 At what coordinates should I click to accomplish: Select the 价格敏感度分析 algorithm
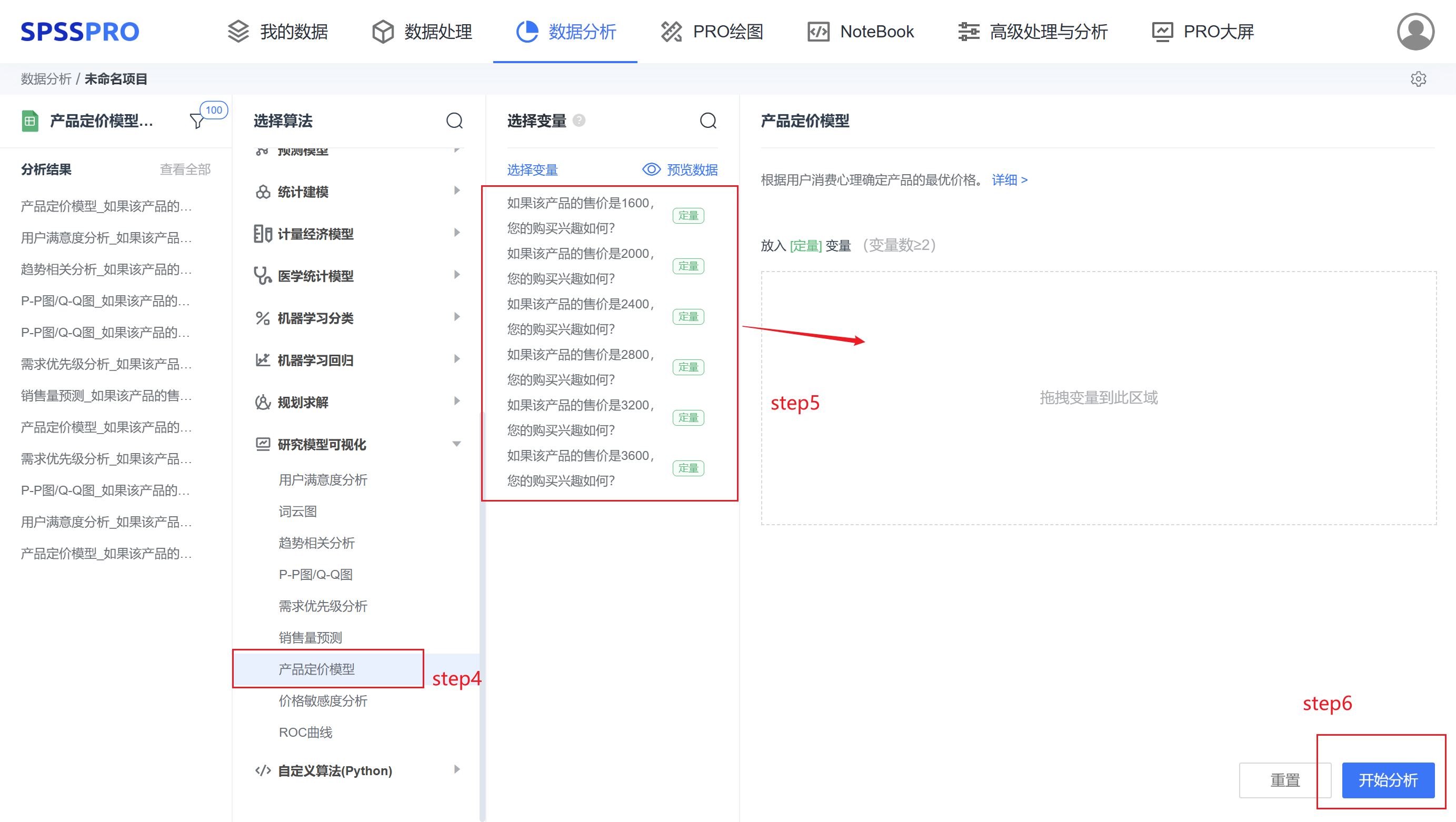tap(323, 700)
